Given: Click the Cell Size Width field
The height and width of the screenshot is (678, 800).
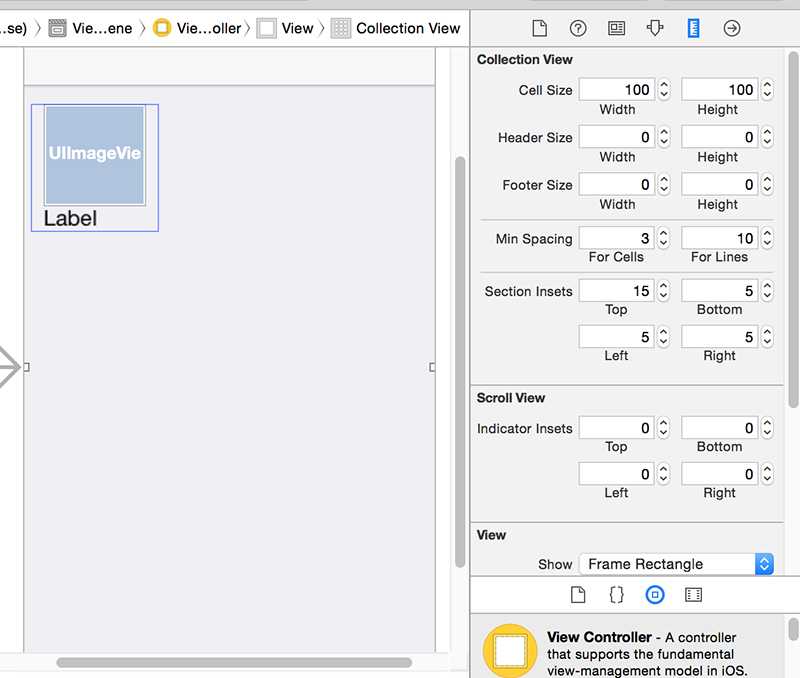Looking at the screenshot, I should tap(616, 90).
